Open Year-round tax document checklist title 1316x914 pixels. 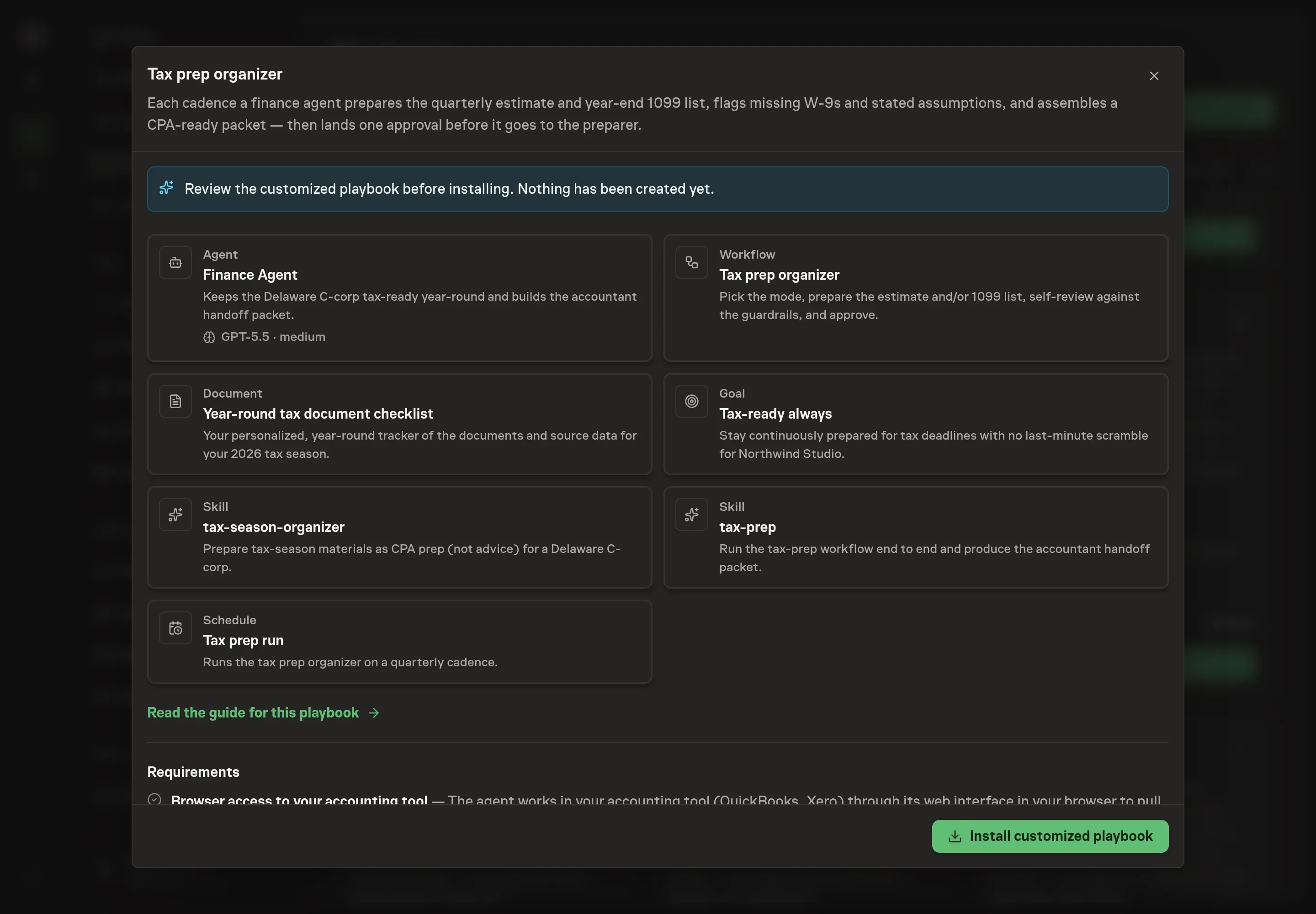pyautogui.click(x=318, y=414)
